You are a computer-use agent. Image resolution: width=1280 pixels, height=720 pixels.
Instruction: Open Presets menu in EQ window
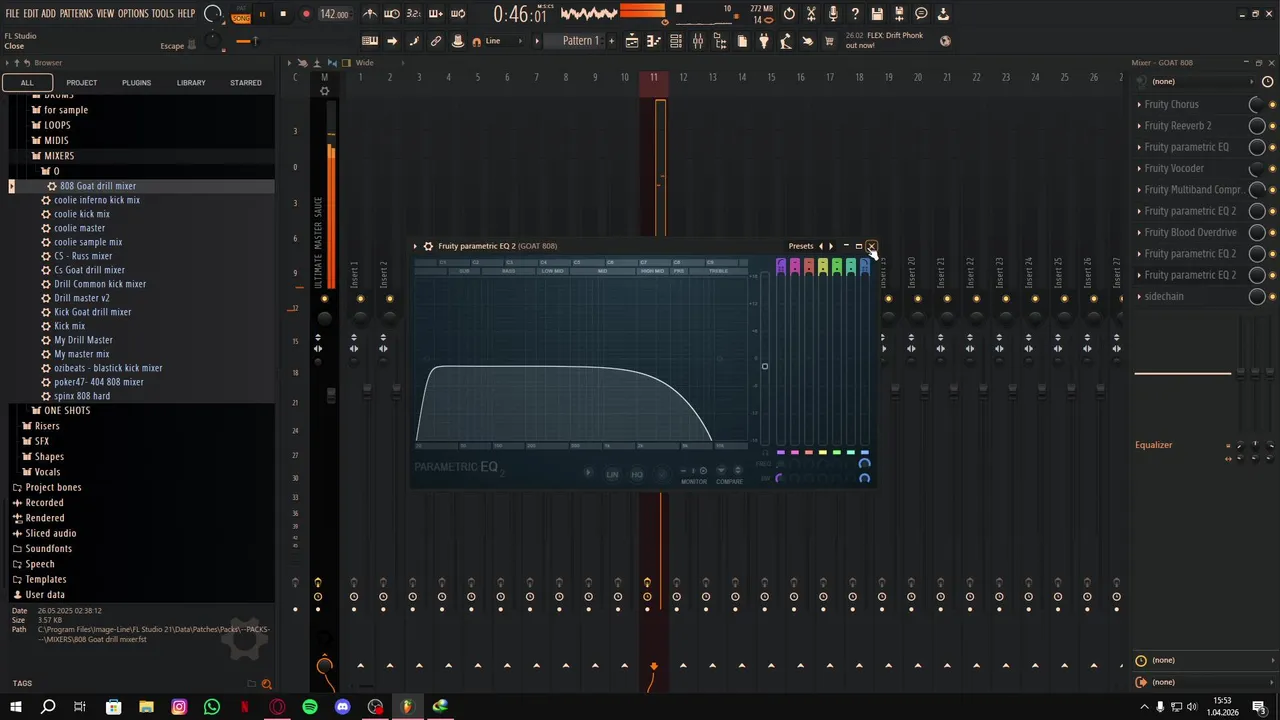pos(801,246)
